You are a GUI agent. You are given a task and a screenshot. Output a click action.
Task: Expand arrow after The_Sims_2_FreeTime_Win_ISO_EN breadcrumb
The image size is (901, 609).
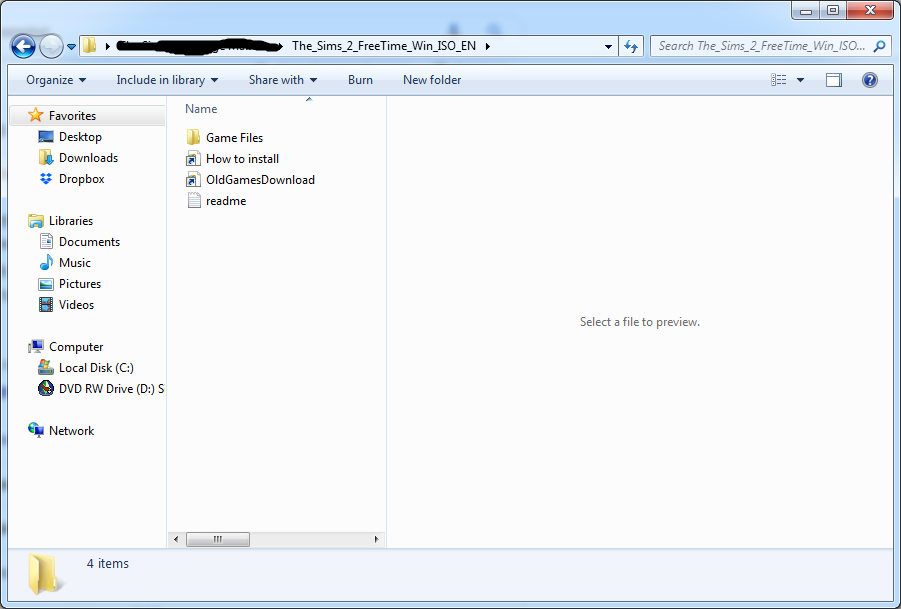pos(487,46)
